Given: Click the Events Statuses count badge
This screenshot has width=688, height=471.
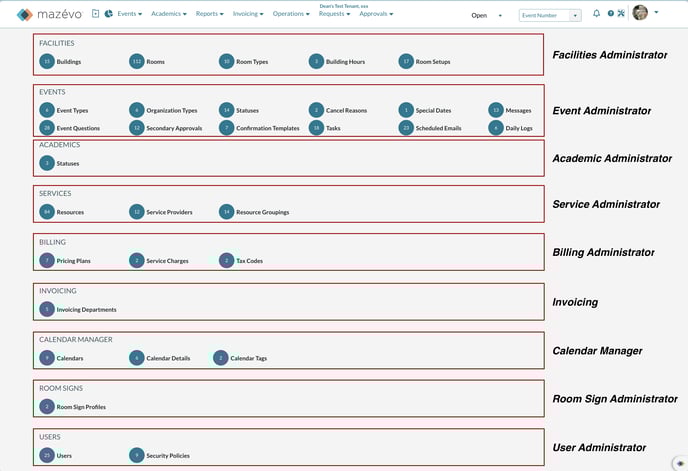Looking at the screenshot, I should [226, 110].
